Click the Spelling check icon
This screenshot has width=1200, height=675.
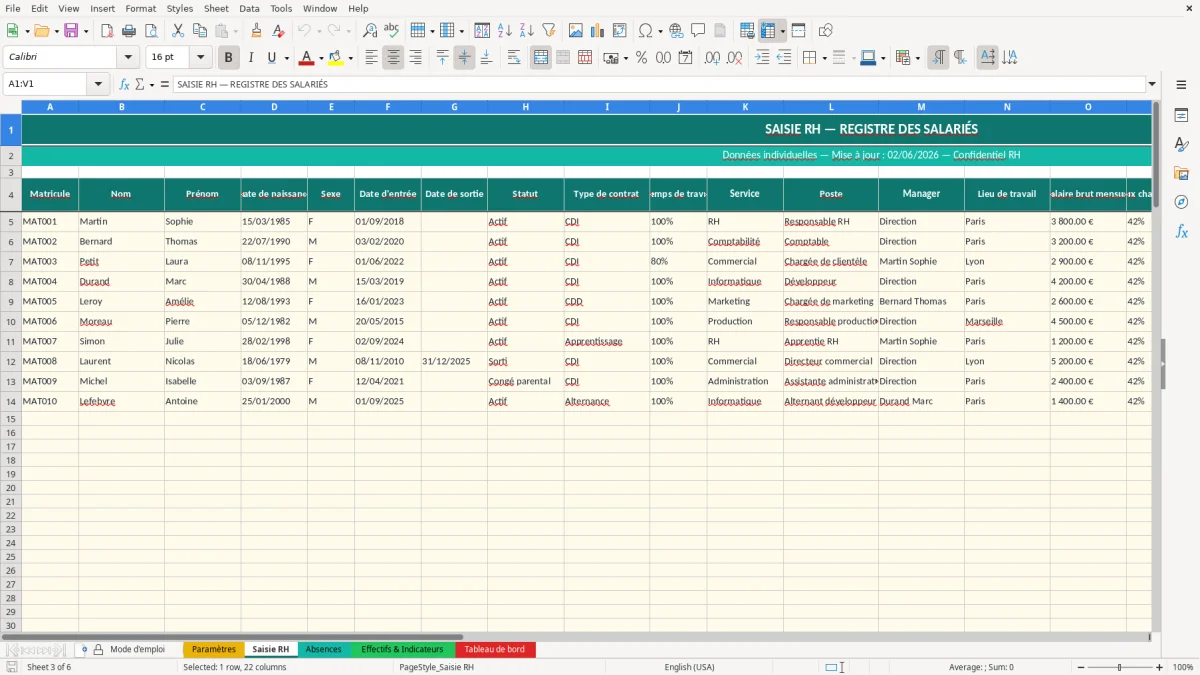point(392,31)
